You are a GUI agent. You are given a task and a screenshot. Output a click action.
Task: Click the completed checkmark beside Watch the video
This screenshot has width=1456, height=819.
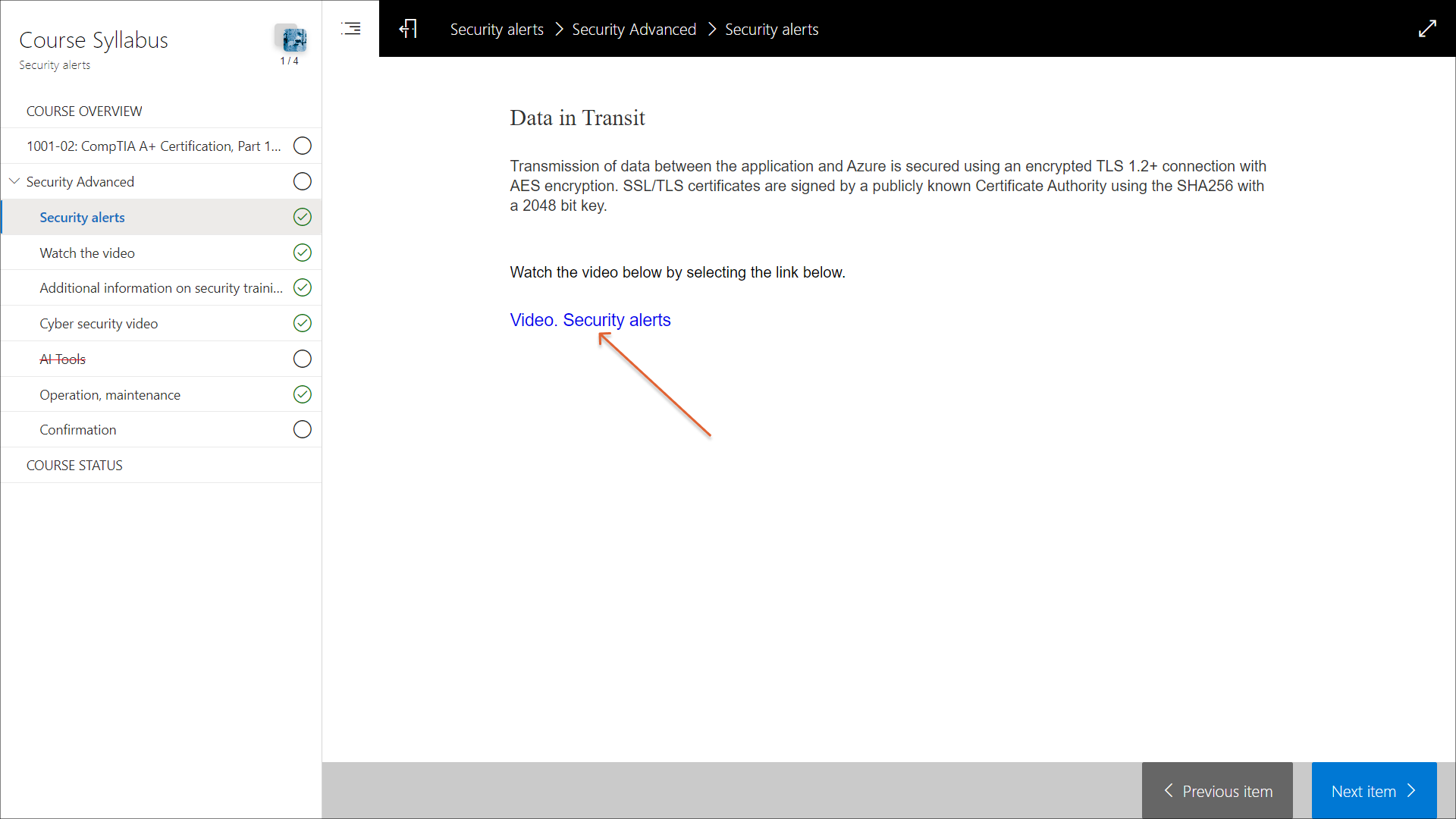tap(302, 253)
